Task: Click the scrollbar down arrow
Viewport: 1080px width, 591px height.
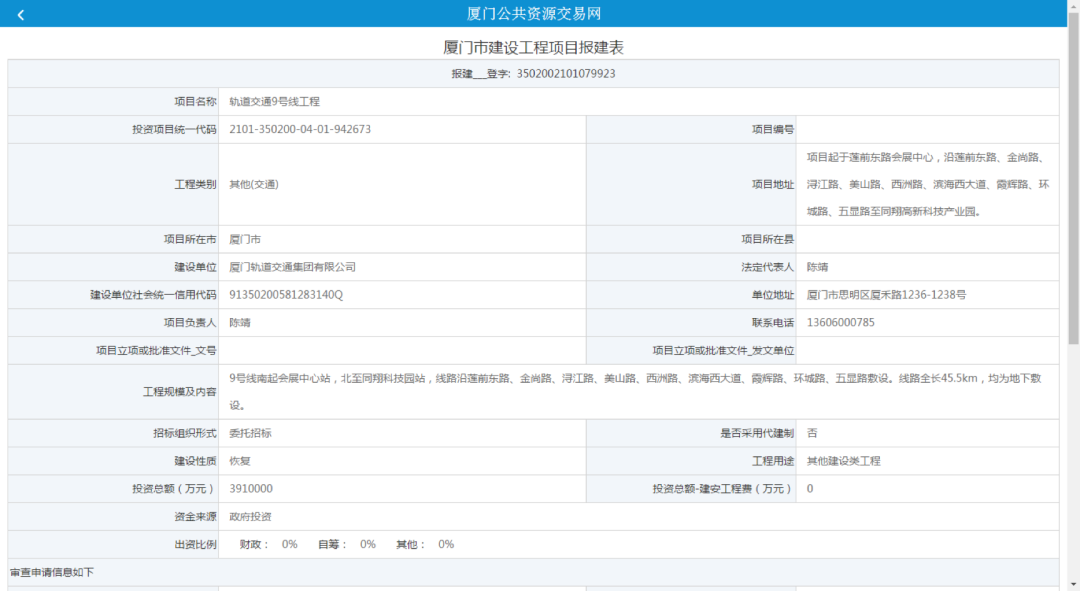Action: click(x=1073, y=585)
